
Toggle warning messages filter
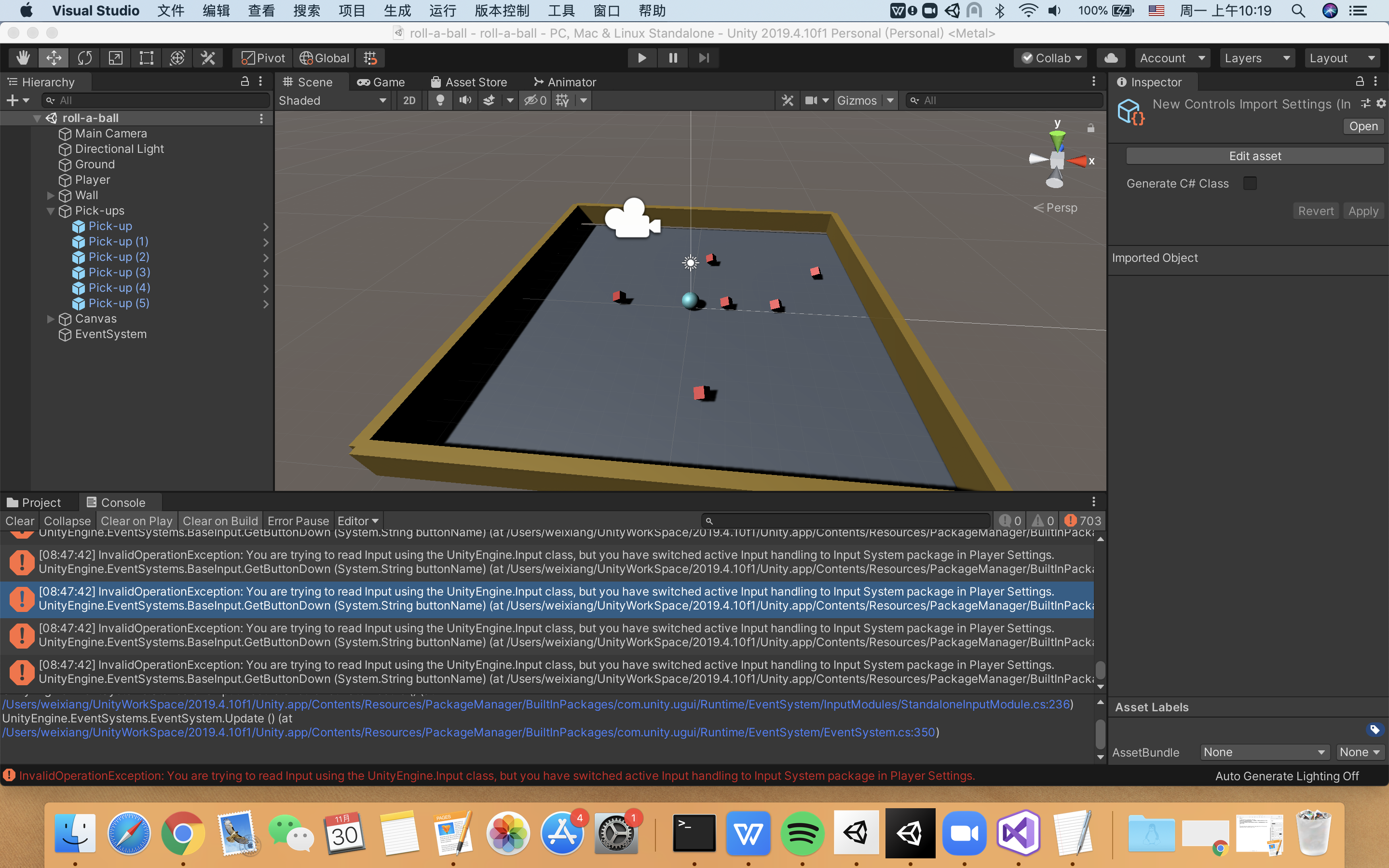click(x=1042, y=521)
